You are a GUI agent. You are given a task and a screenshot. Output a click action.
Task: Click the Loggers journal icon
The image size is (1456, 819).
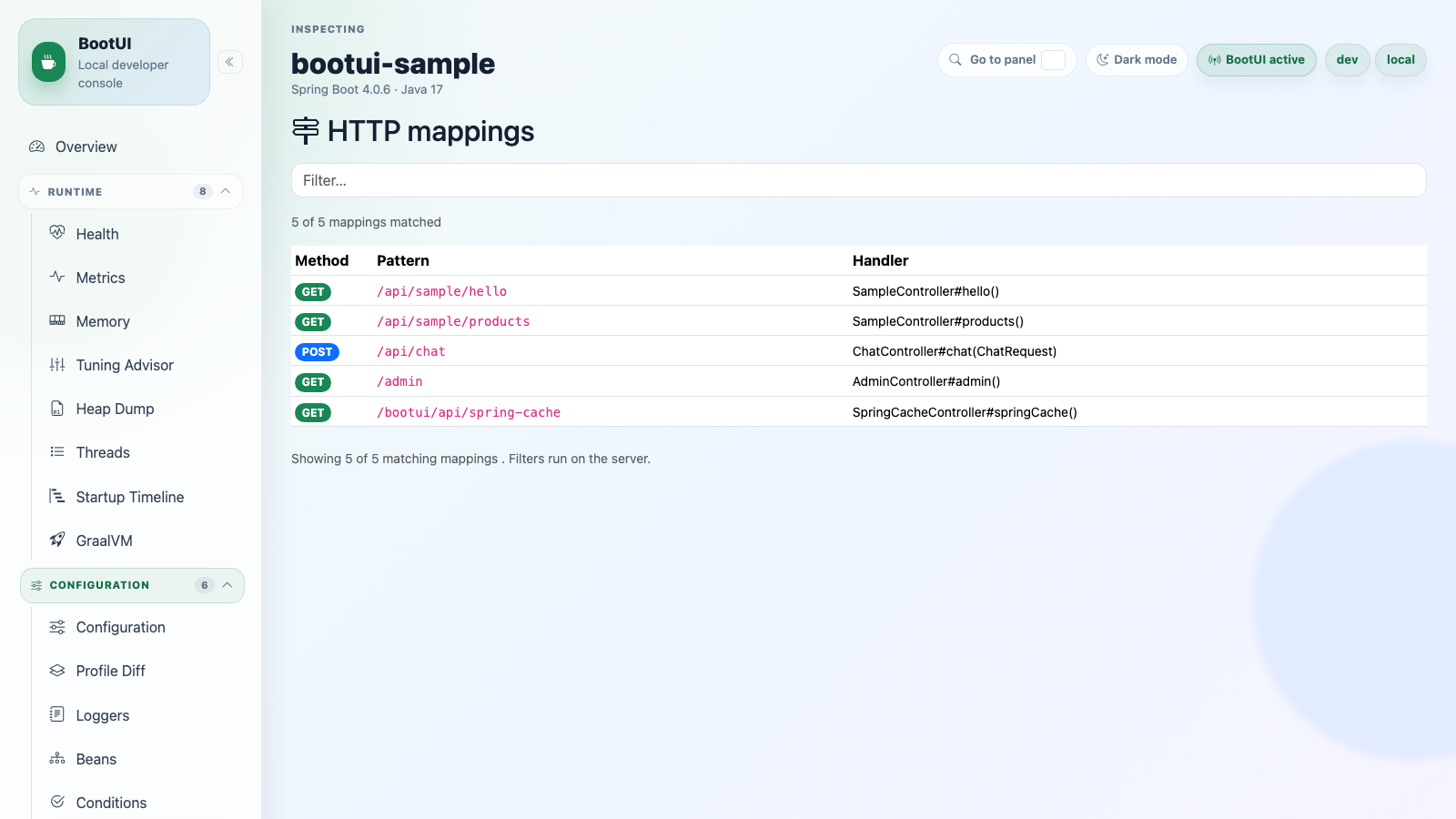[57, 714]
